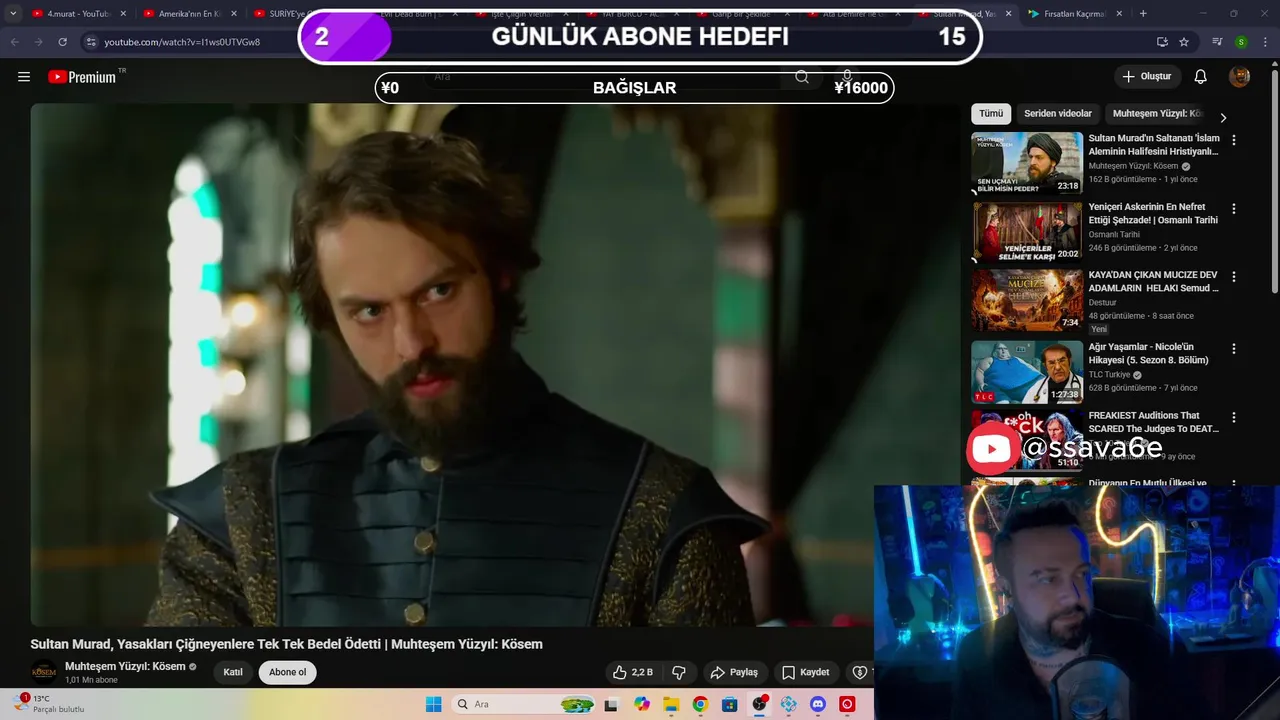Like the video showing 2,2 B likes
This screenshot has width=1280, height=720.
tap(633, 672)
